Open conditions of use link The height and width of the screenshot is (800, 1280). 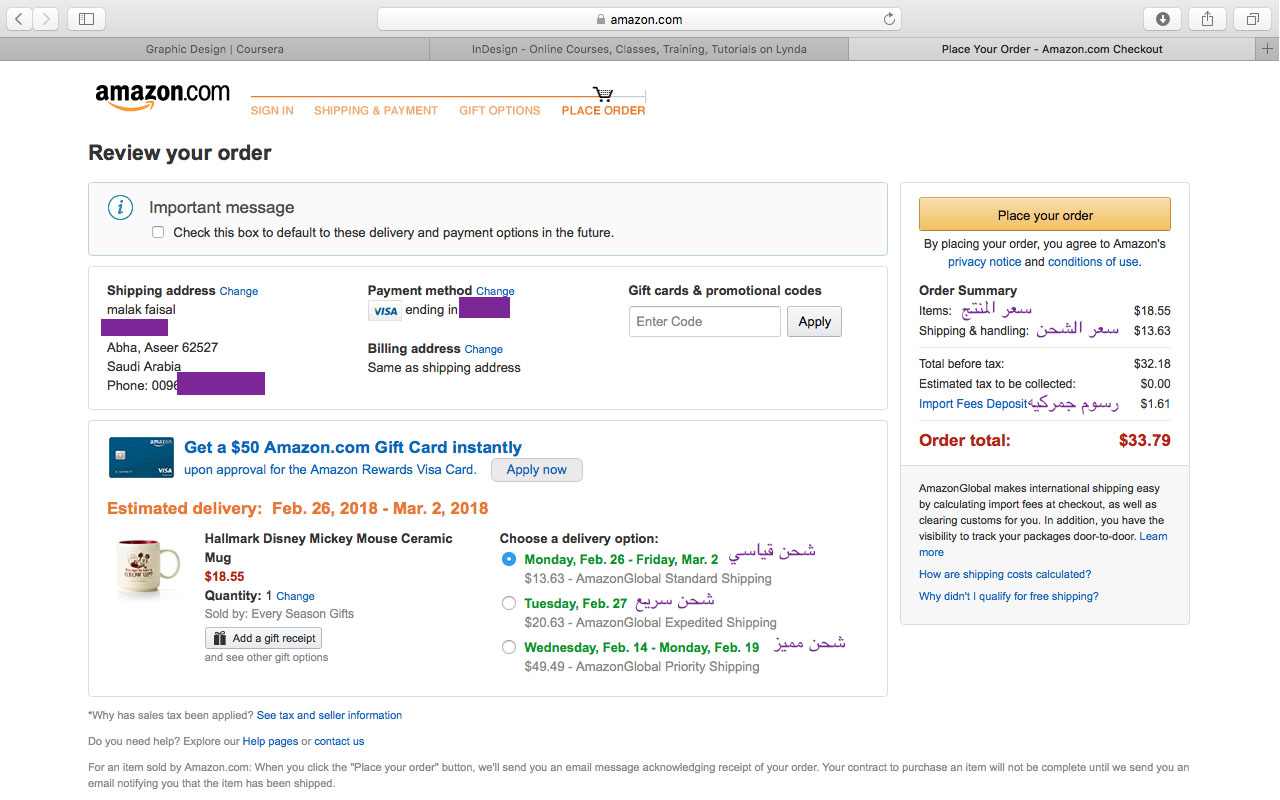pos(1093,262)
